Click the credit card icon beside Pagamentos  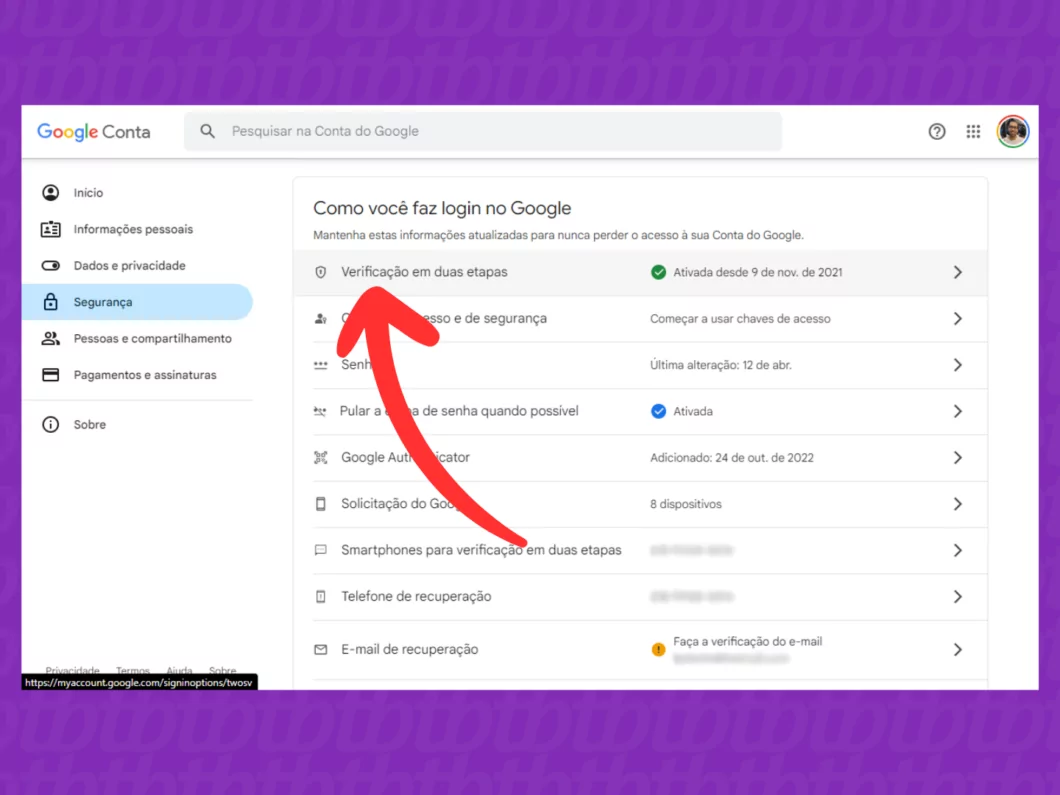[51, 375]
